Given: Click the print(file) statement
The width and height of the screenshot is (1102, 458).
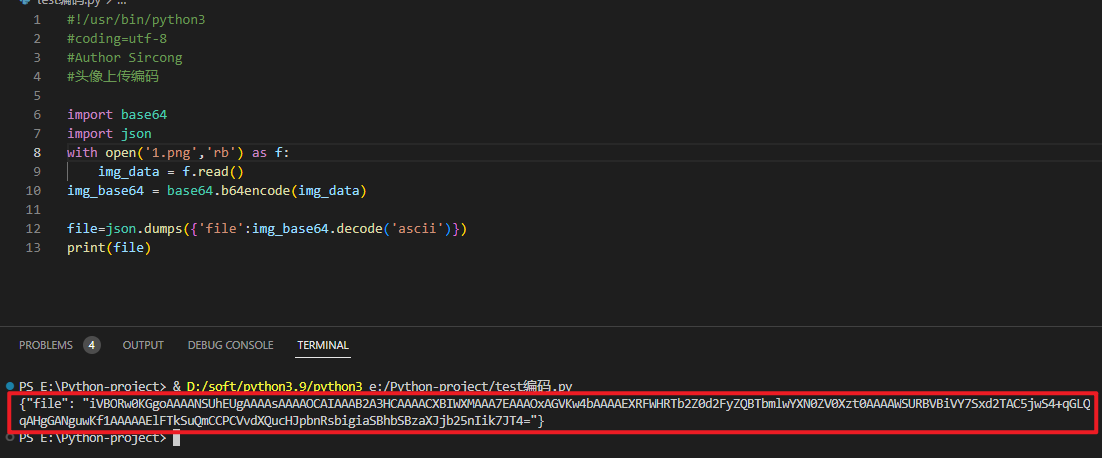Looking at the screenshot, I should 108,247.
